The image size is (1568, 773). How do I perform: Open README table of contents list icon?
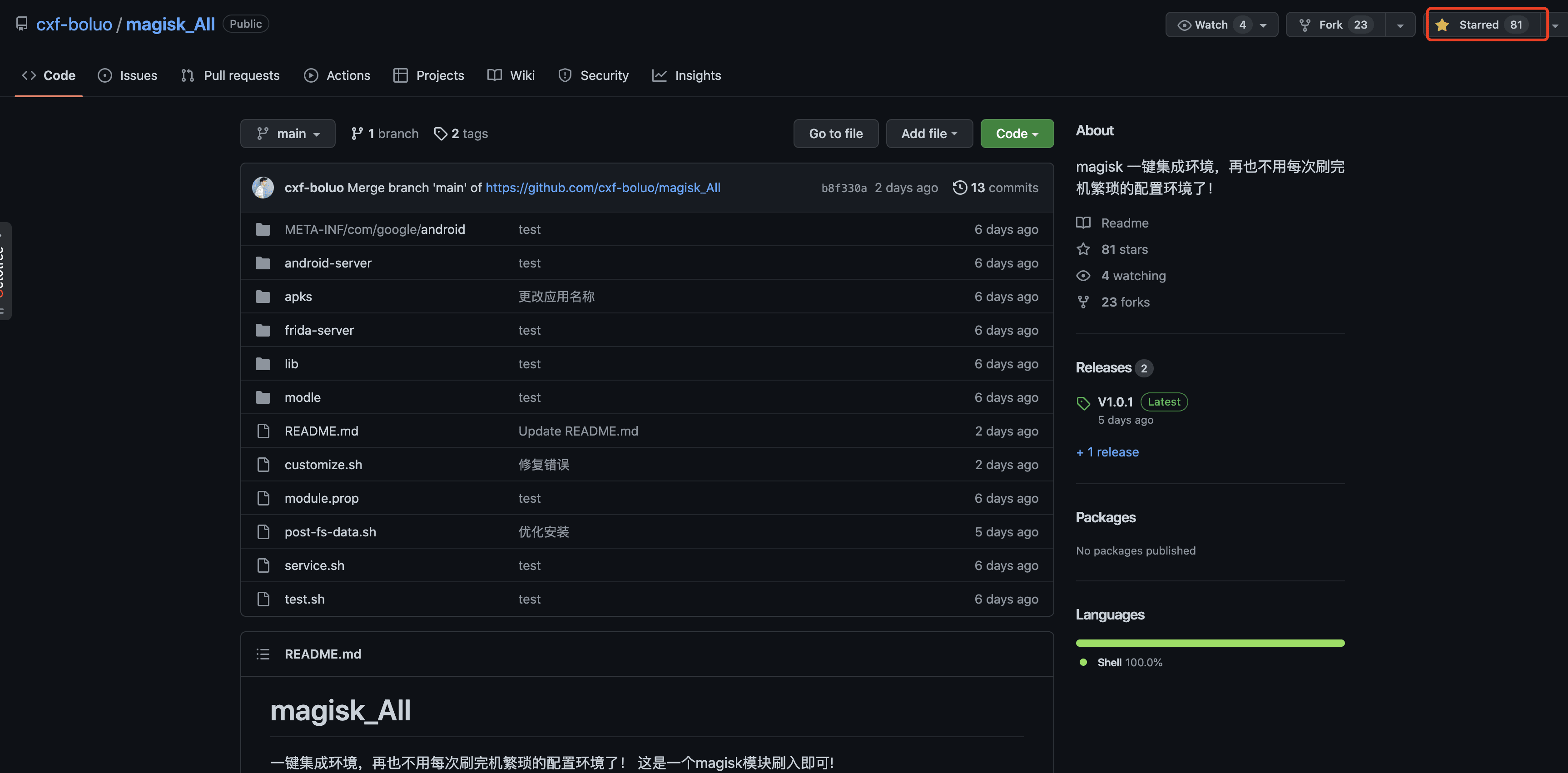pos(263,654)
